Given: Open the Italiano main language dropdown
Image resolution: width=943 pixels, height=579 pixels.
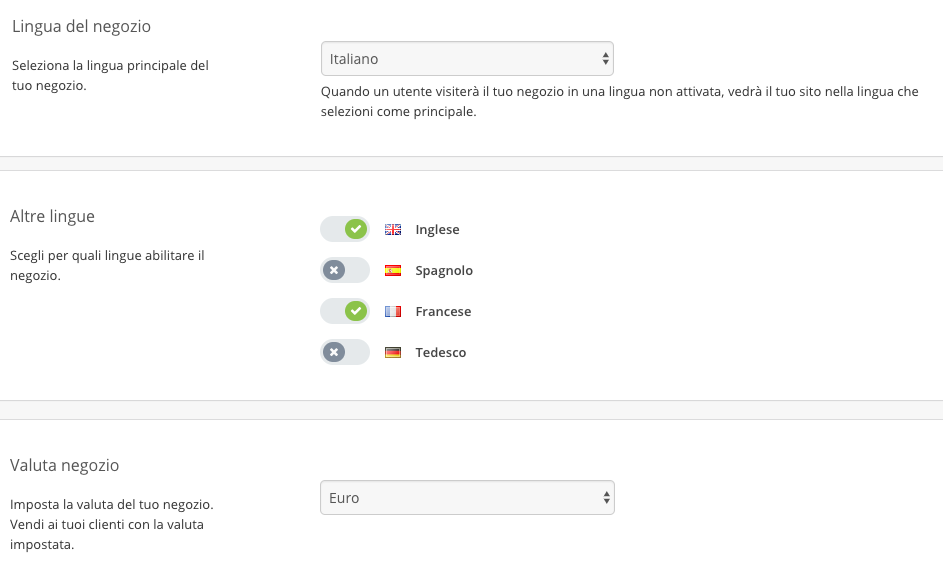Looking at the screenshot, I should click(x=467, y=59).
